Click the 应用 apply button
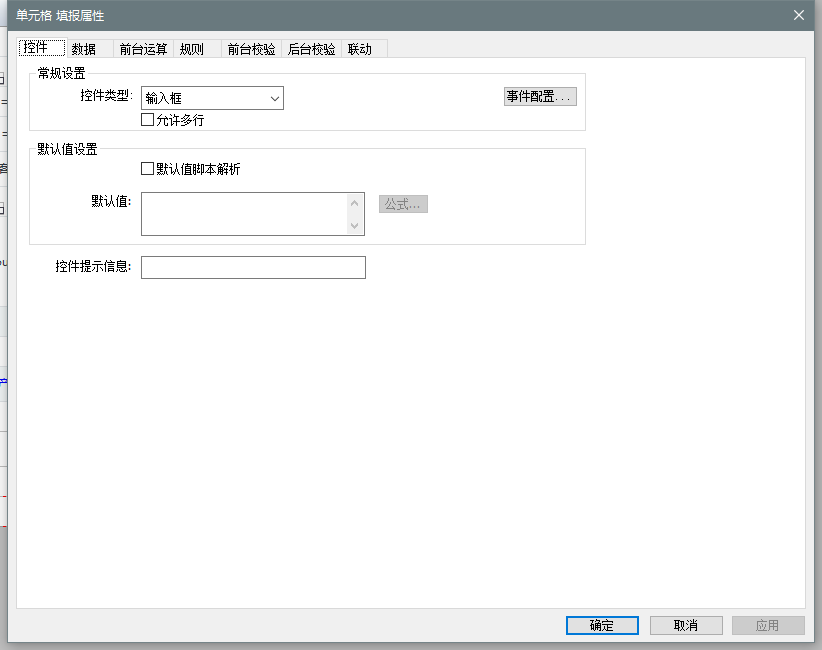The image size is (822, 650). (x=768, y=625)
